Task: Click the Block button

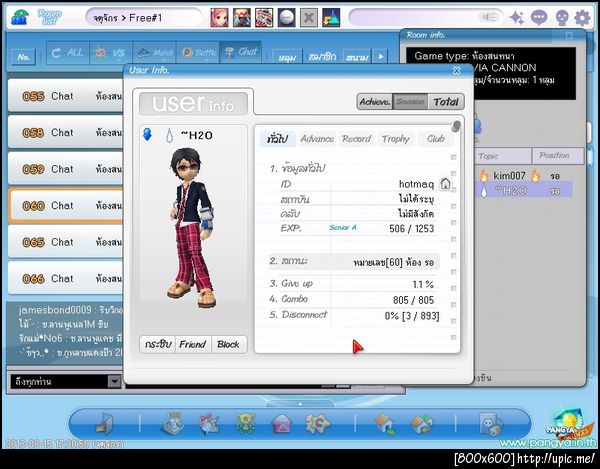Action: [228, 344]
